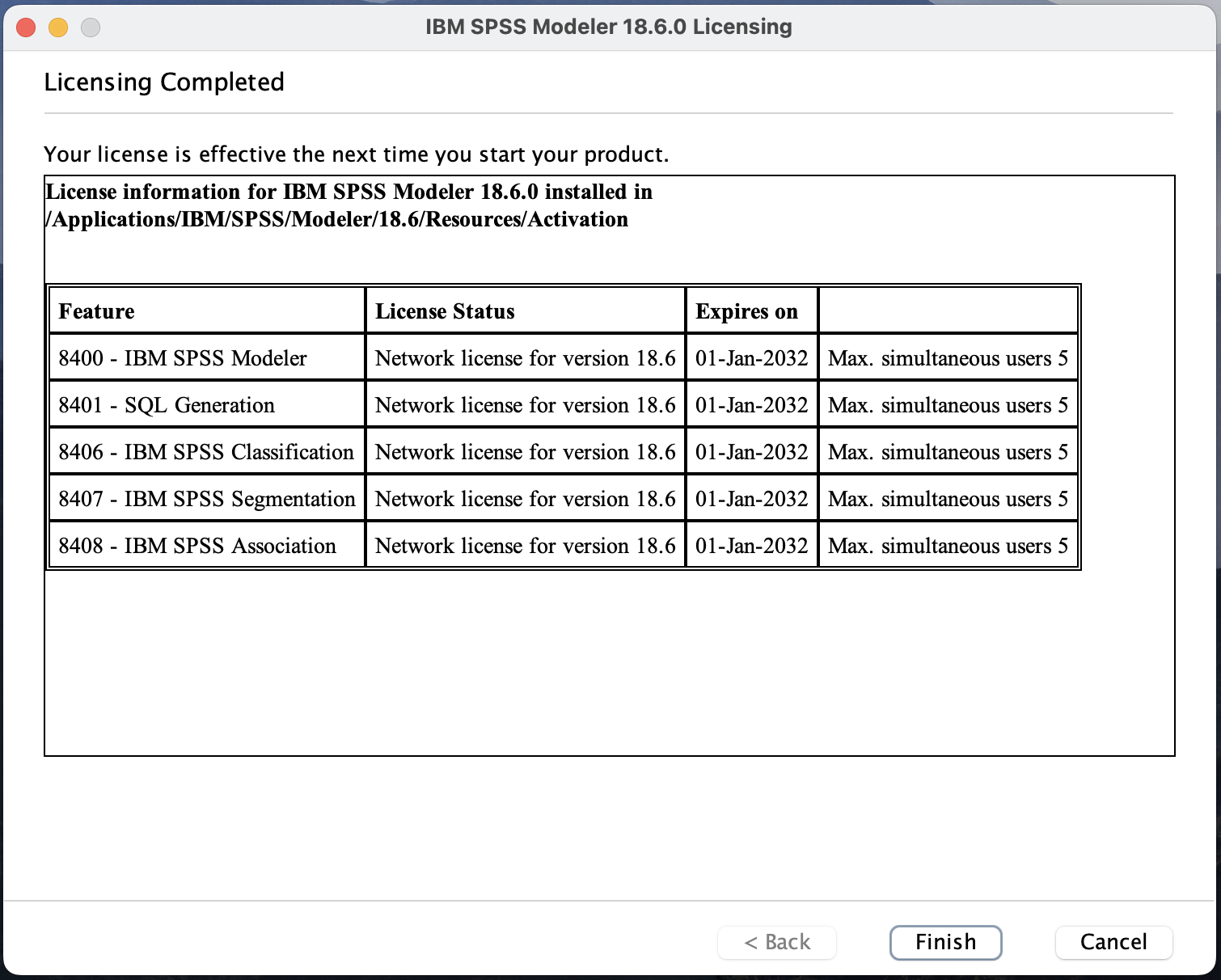
Task: Click max users cell in Association row
Action: [948, 546]
